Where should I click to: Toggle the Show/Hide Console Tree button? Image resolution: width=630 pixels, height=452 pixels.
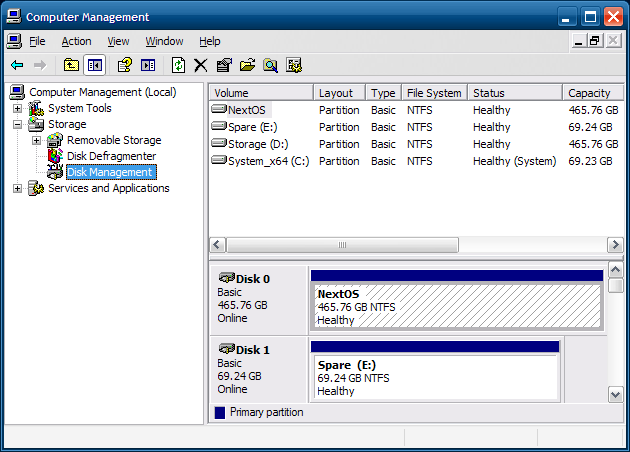click(x=95, y=65)
